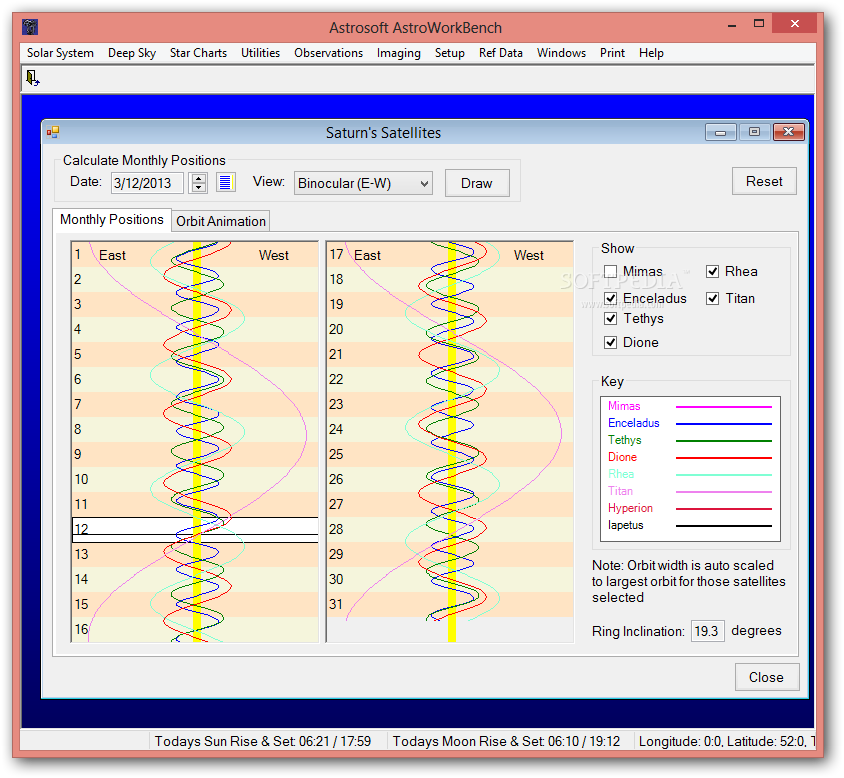Click the Reset button
Screen dimensions: 844x778
(764, 181)
